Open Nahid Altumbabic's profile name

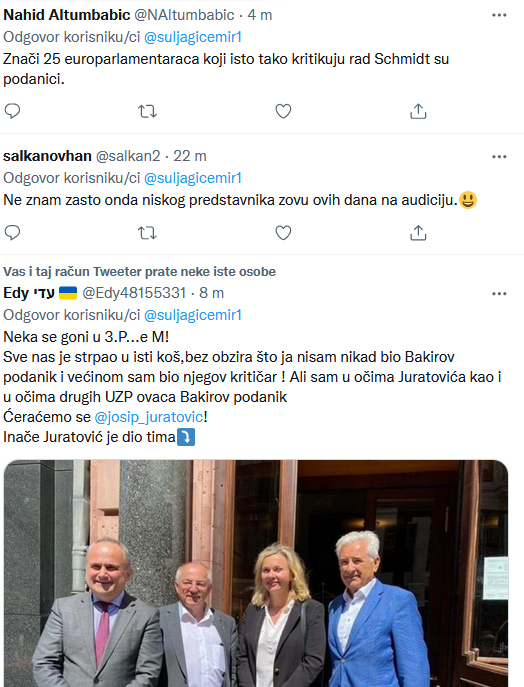point(67,15)
